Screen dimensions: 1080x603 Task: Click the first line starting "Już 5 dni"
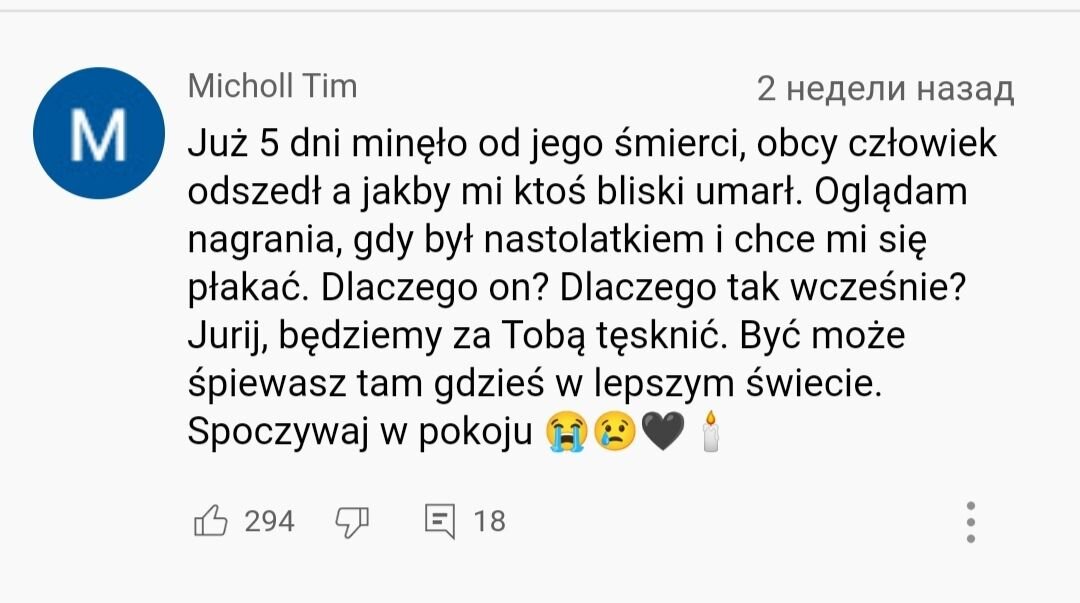tap(592, 145)
